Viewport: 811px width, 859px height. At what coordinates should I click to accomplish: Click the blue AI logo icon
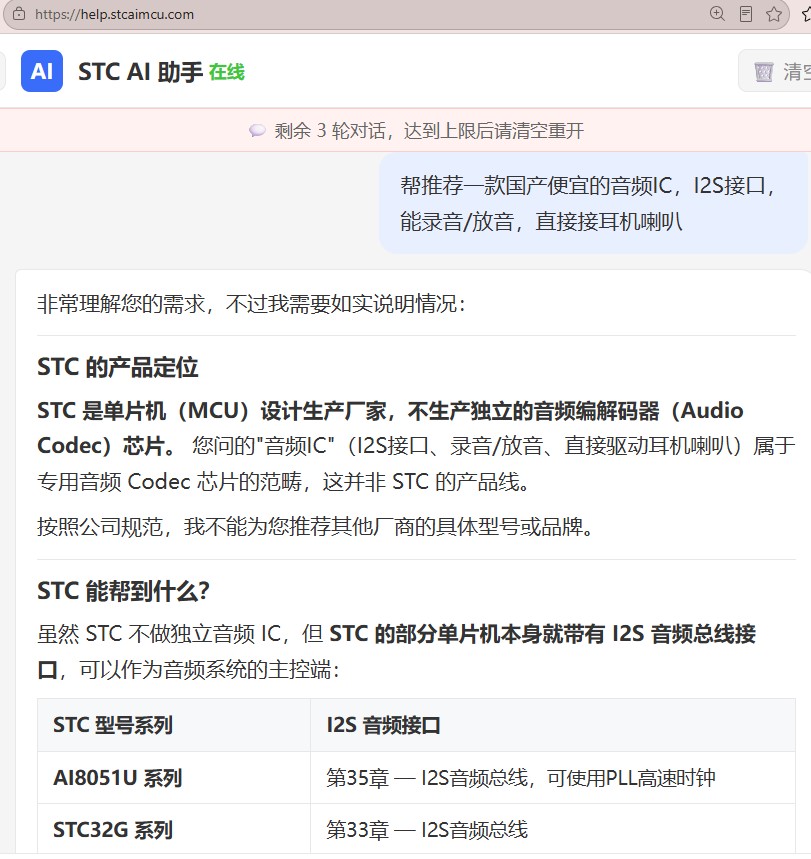(x=42, y=71)
